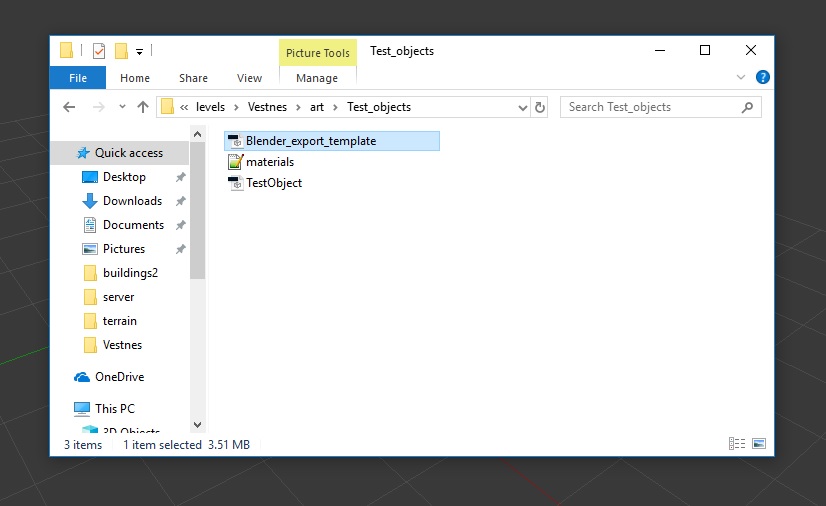Open the File ribbon menu
The height and width of the screenshot is (506, 826).
coord(77,78)
